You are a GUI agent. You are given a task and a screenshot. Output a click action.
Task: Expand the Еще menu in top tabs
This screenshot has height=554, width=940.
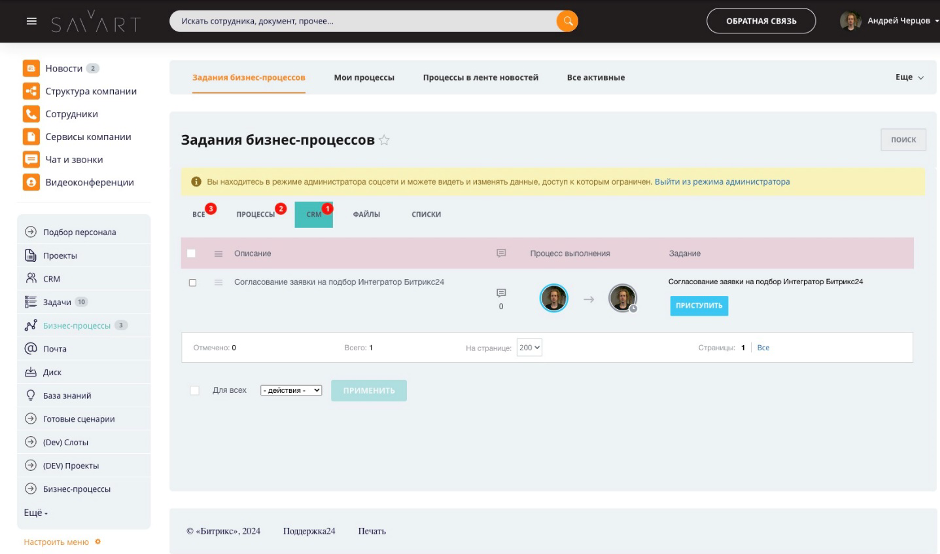coord(909,77)
